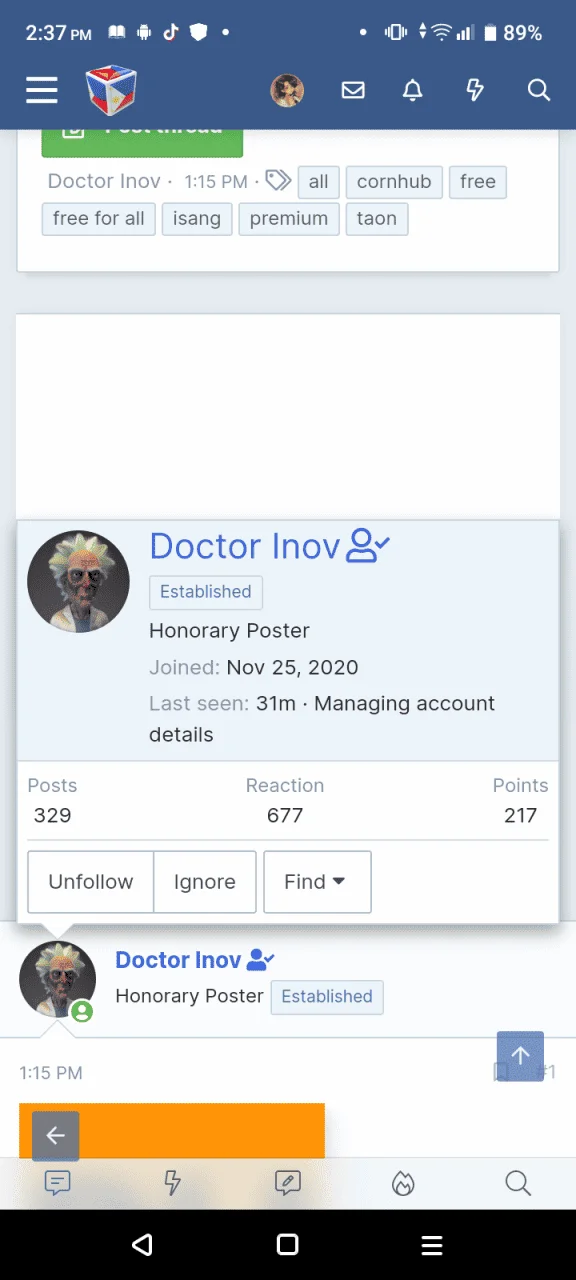This screenshot has width=576, height=1280.
Task: Tap the fire trending icon in bottom bar
Action: click(403, 1184)
